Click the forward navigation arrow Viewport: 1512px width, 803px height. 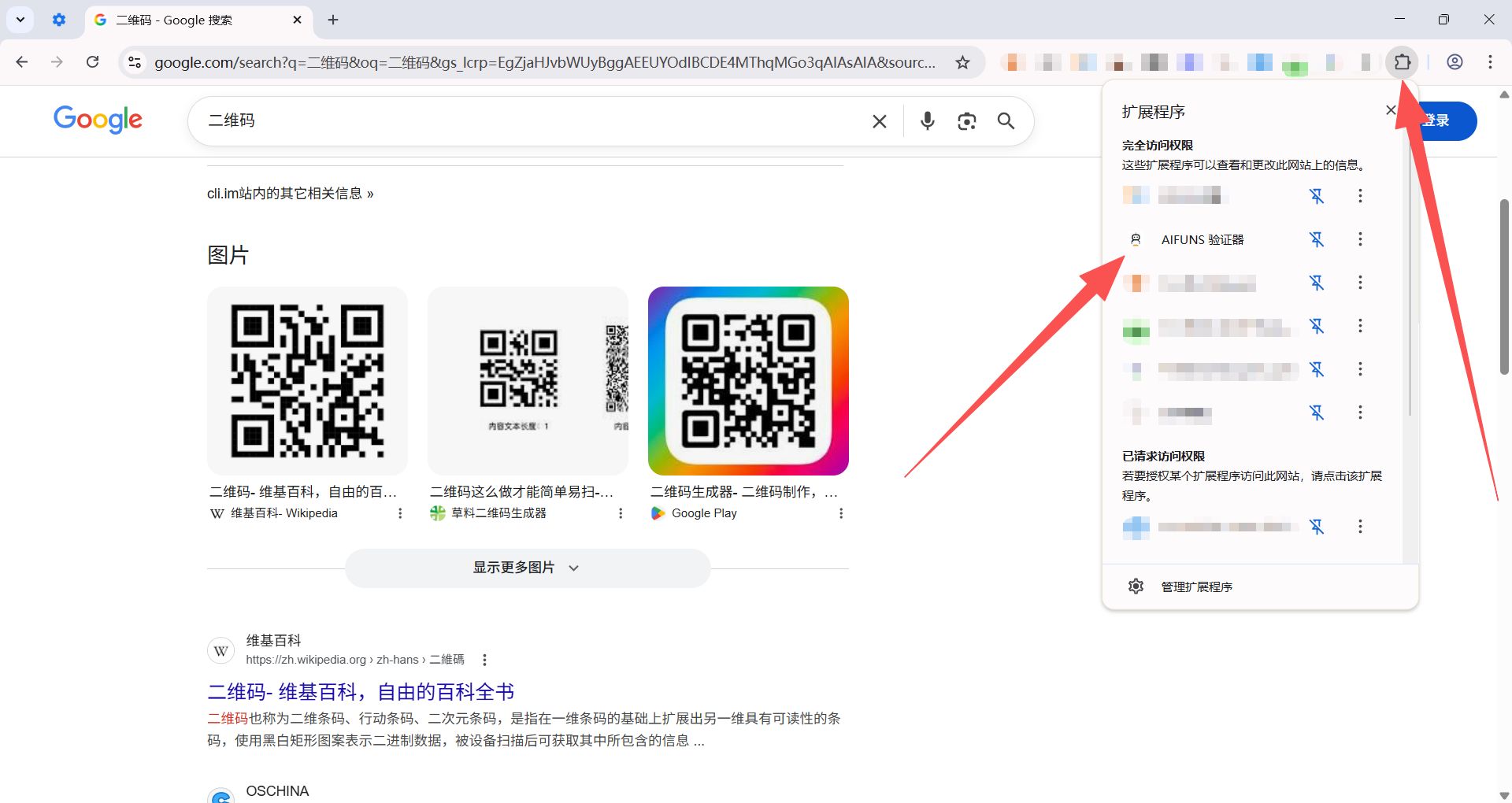(57, 62)
